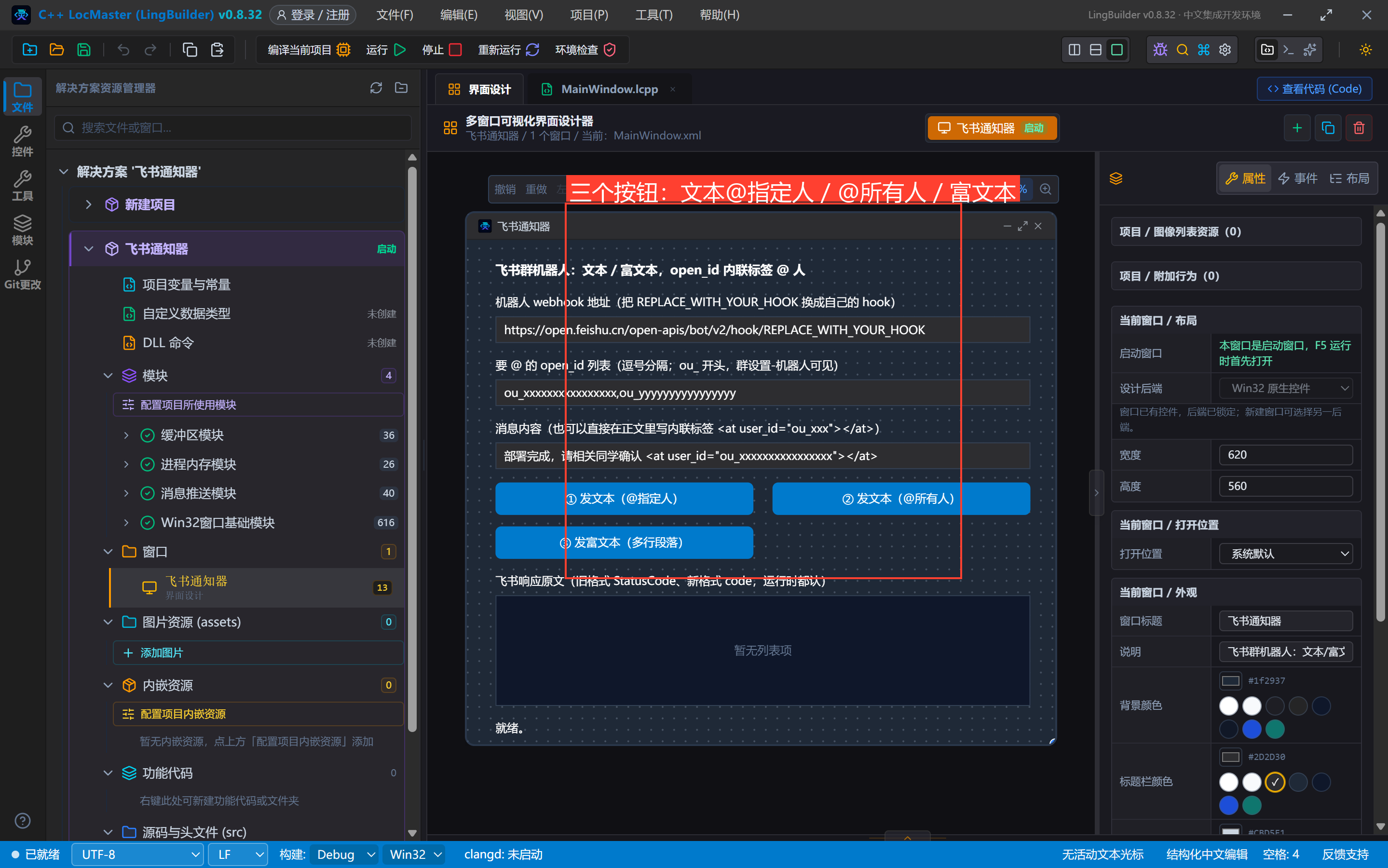This screenshot has height=868, width=1388.
Task: Pick blue background color swatch
Action: [1252, 729]
